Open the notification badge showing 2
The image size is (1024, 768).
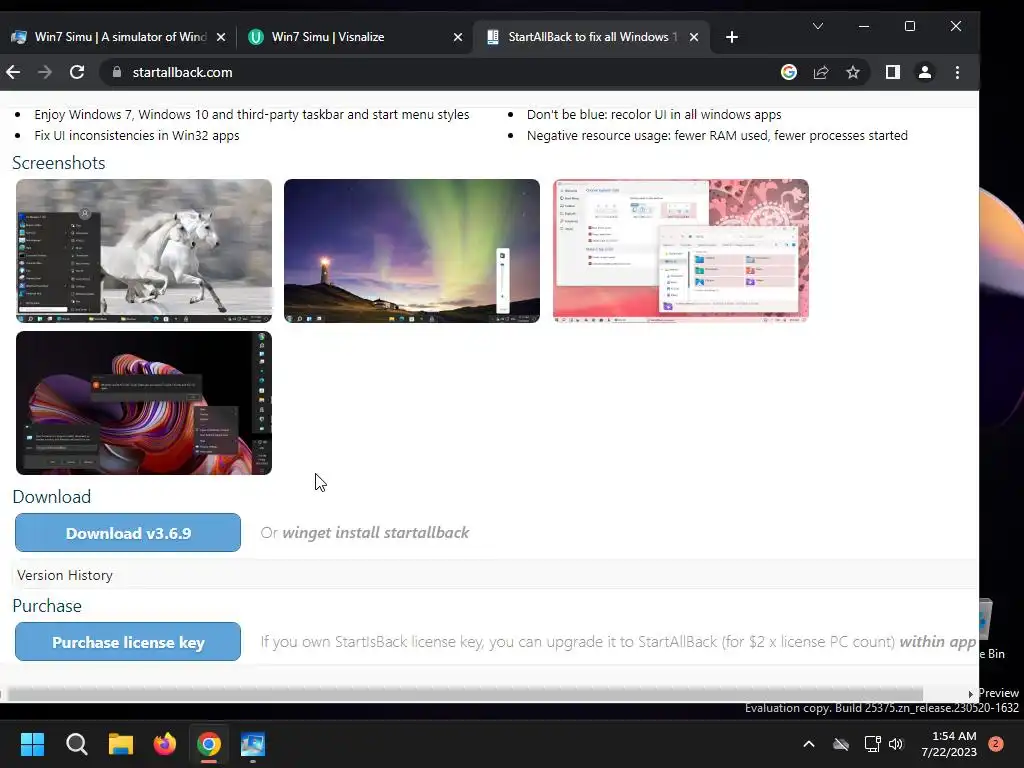(x=996, y=743)
